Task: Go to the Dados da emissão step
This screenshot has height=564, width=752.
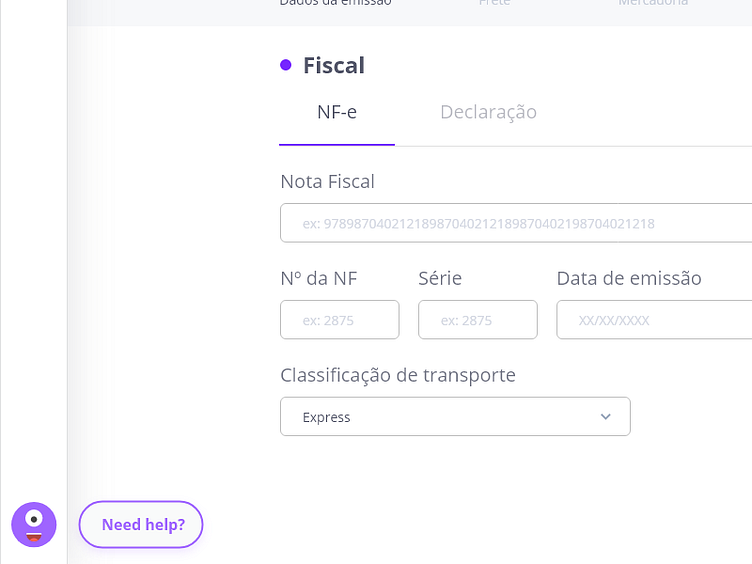Action: (335, 3)
